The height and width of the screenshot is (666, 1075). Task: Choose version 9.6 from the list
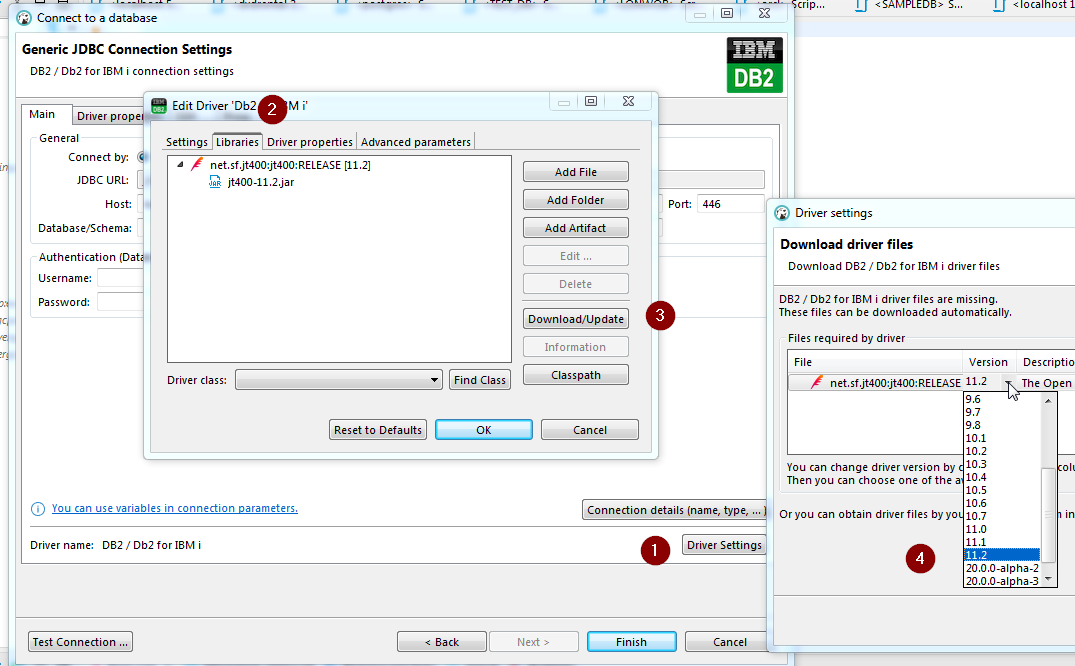[x=1002, y=399]
